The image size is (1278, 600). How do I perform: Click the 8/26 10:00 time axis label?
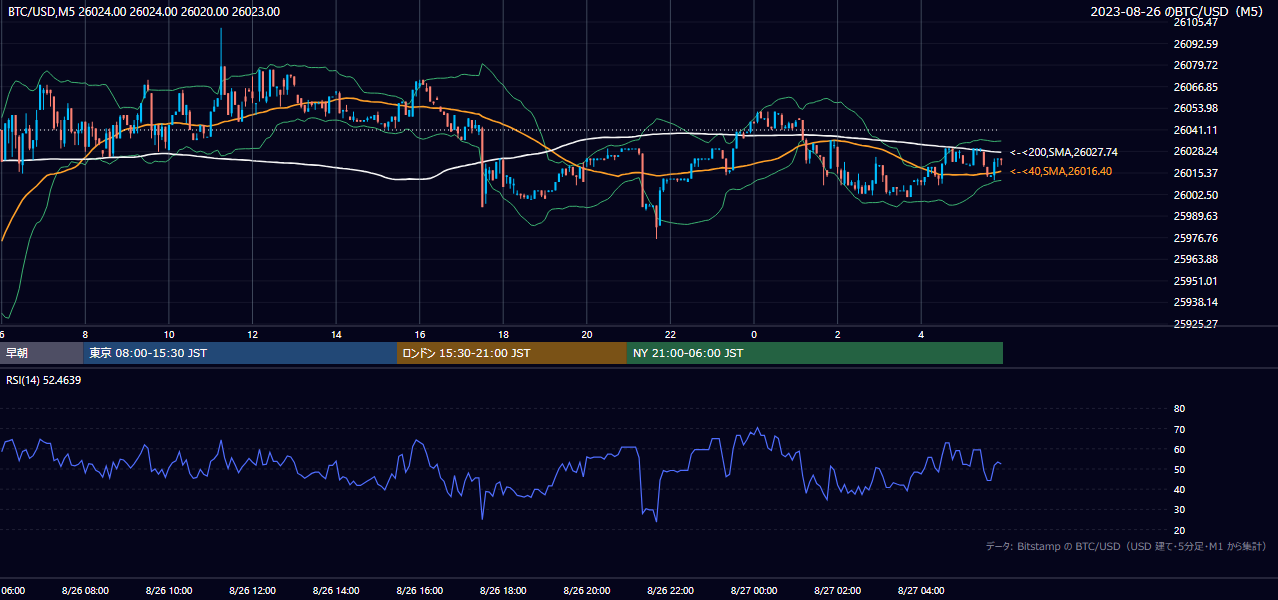169,591
